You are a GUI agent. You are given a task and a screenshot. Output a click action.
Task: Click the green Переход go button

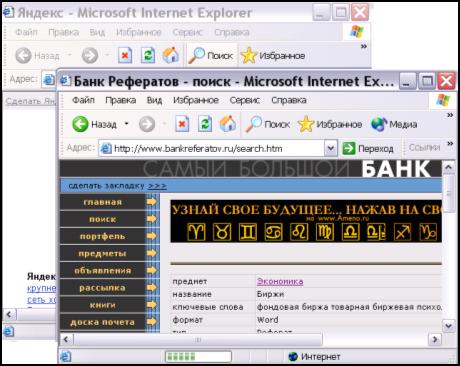point(349,148)
